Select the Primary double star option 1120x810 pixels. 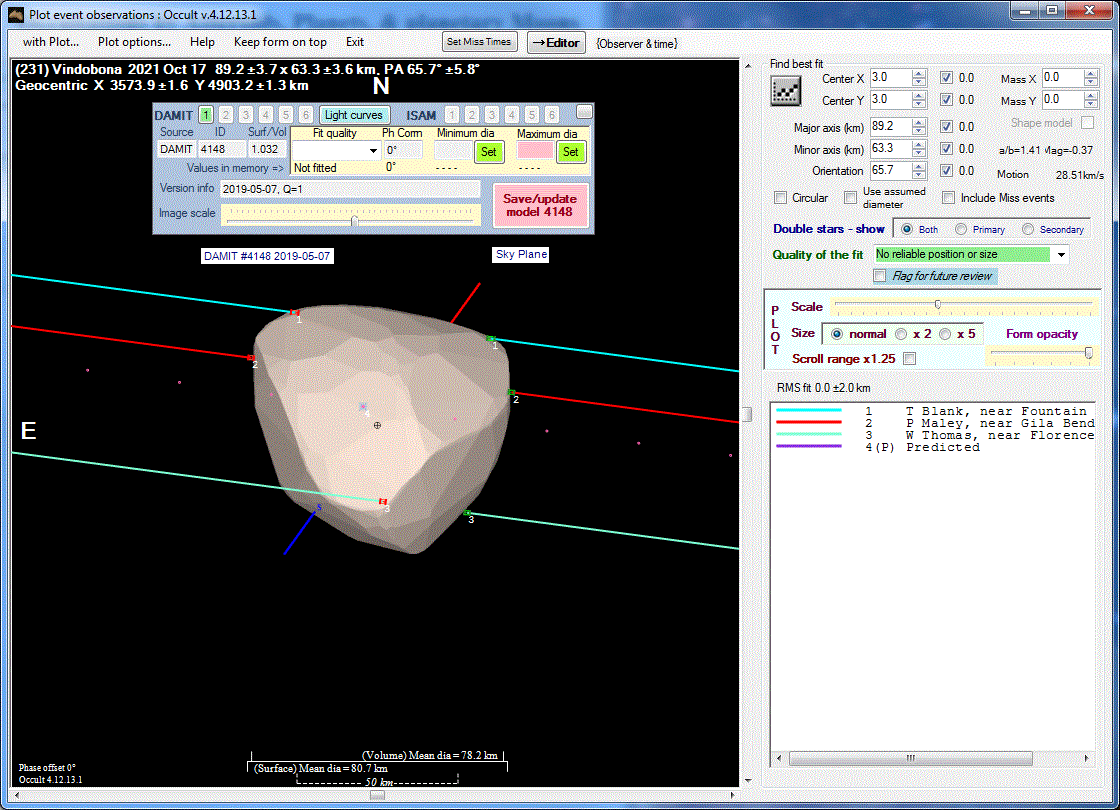click(x=962, y=229)
